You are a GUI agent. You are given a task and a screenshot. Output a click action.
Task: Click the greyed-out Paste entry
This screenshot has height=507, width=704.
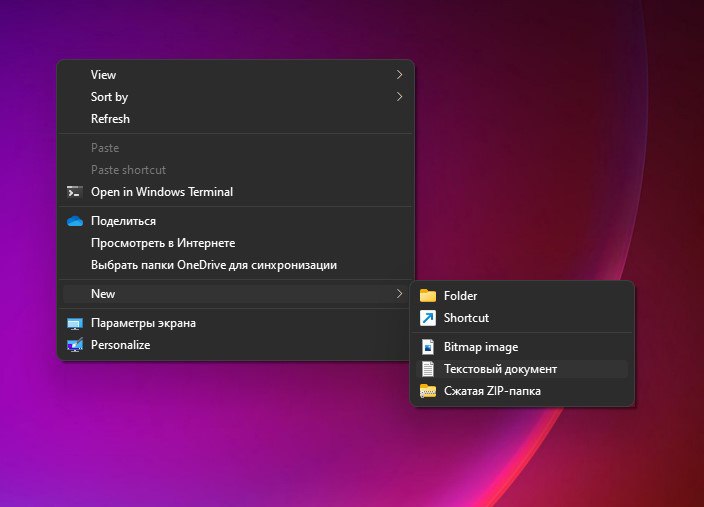point(236,148)
